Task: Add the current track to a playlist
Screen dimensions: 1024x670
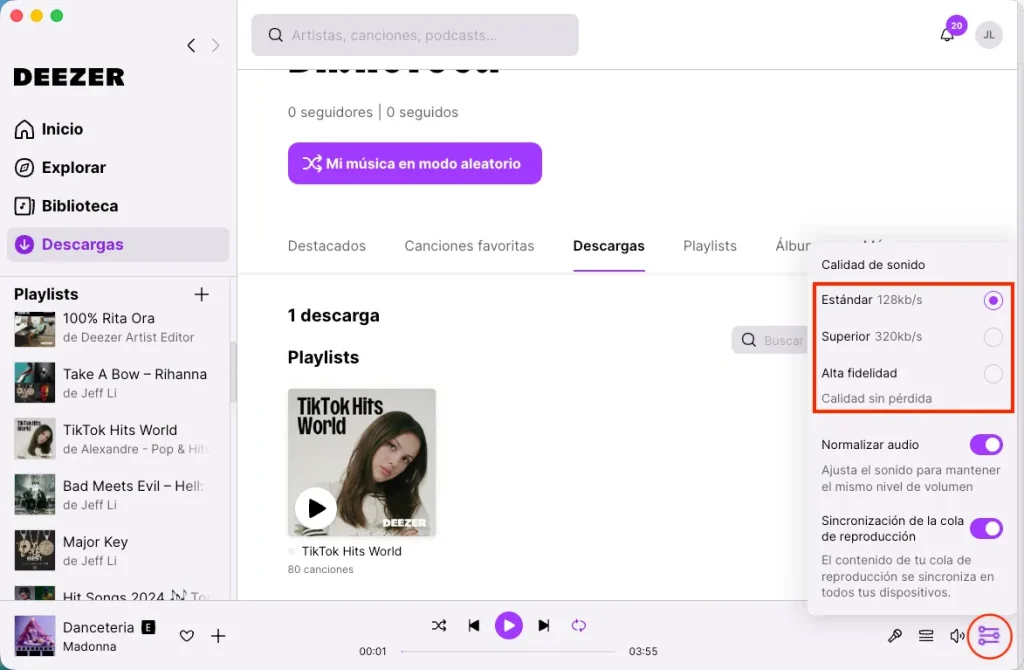Action: (218, 635)
